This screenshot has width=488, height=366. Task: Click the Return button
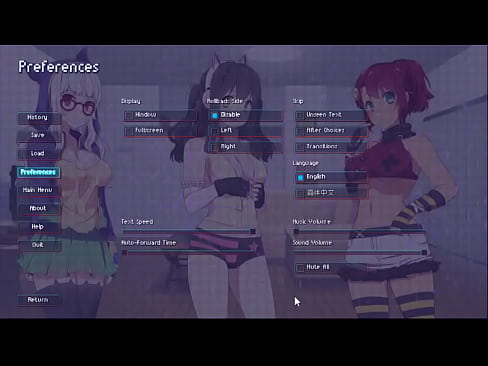point(39,300)
